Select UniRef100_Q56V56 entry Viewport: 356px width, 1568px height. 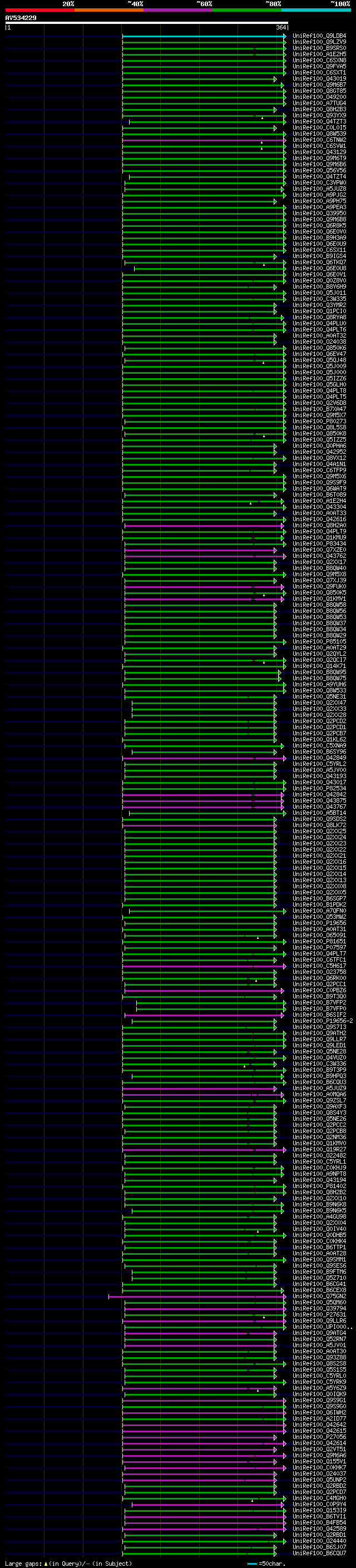click(319, 170)
